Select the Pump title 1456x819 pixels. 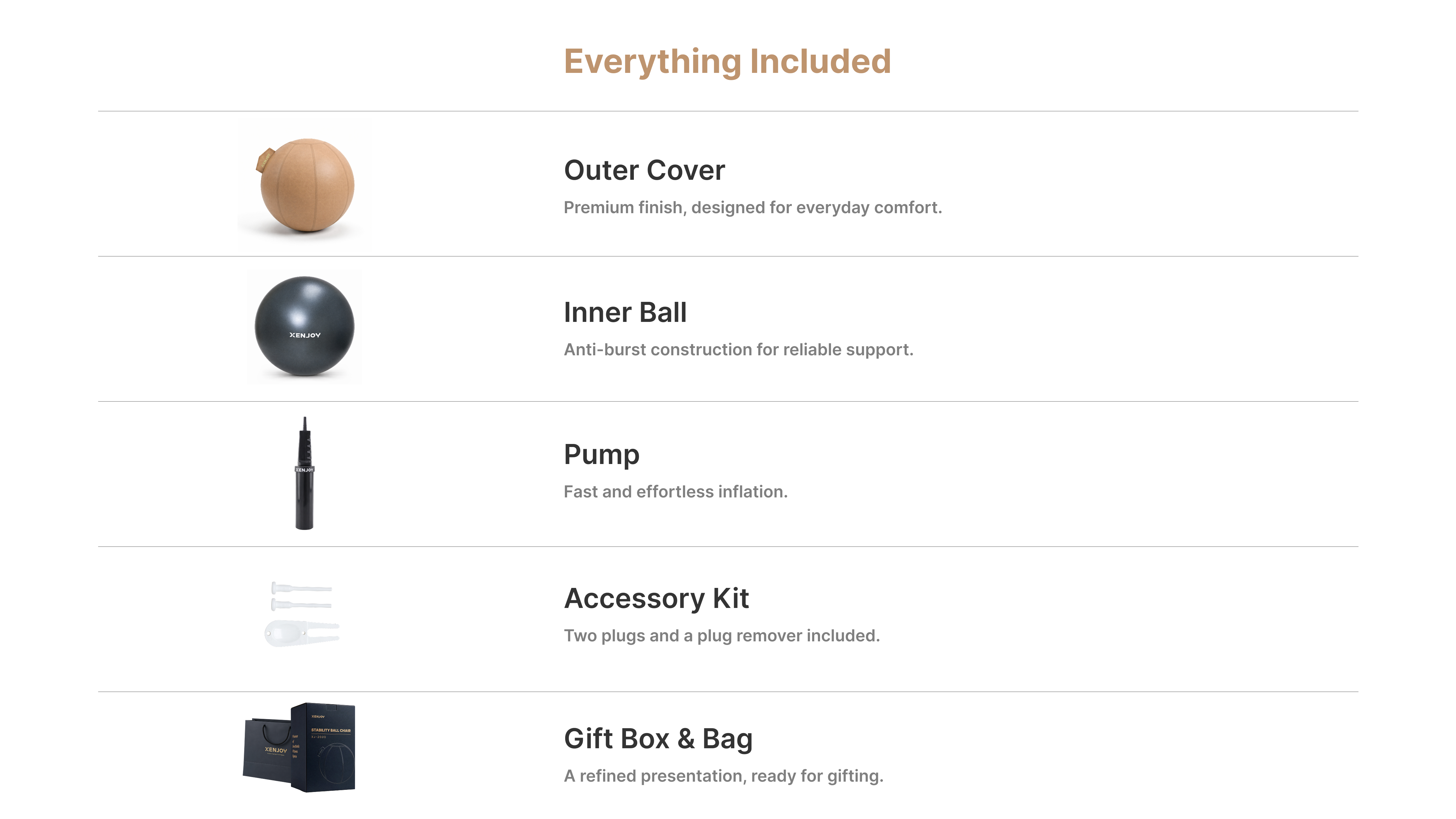coord(601,455)
